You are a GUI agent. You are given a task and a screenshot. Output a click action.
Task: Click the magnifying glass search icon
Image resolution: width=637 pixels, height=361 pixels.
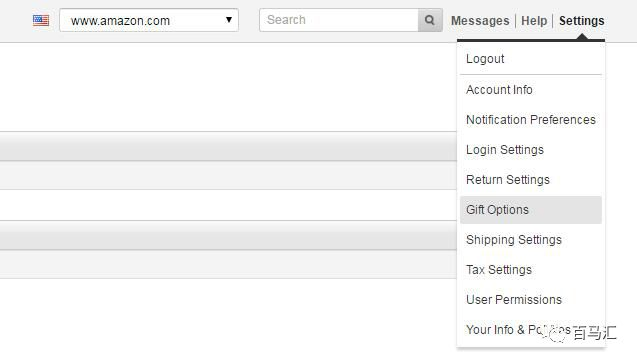click(430, 20)
